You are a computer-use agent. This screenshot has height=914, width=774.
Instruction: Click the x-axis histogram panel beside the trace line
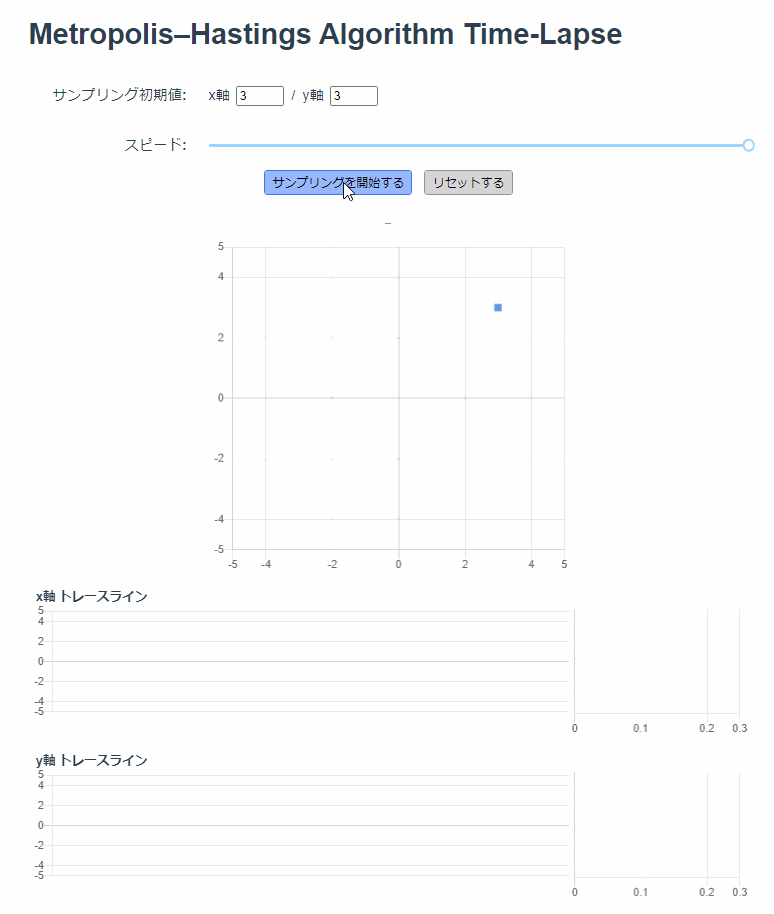655,661
